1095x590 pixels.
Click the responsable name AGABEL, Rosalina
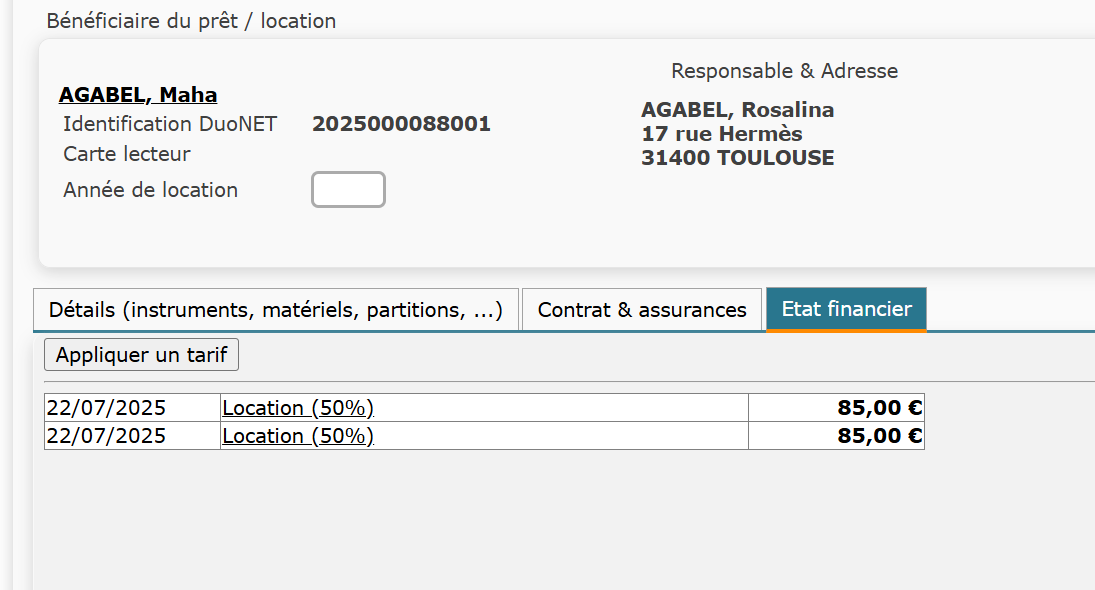click(x=737, y=110)
